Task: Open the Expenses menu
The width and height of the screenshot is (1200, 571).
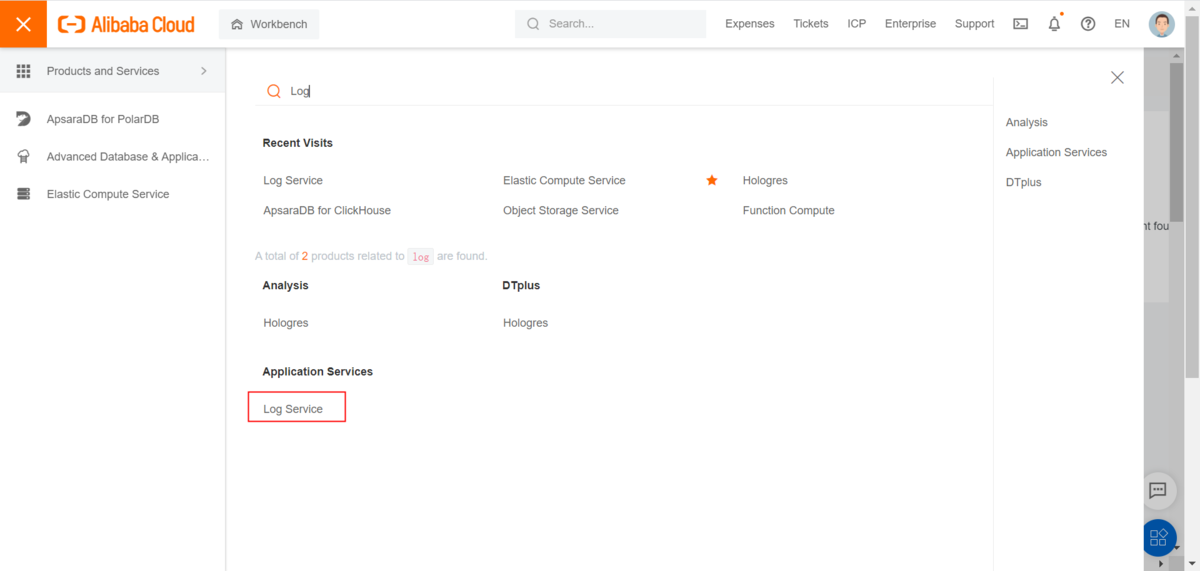Action: click(750, 24)
